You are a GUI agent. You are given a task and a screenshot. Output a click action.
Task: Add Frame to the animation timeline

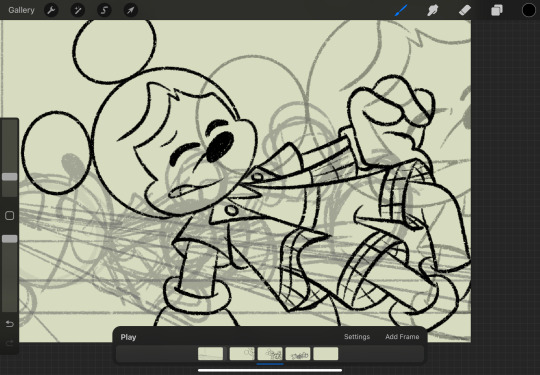click(x=402, y=337)
